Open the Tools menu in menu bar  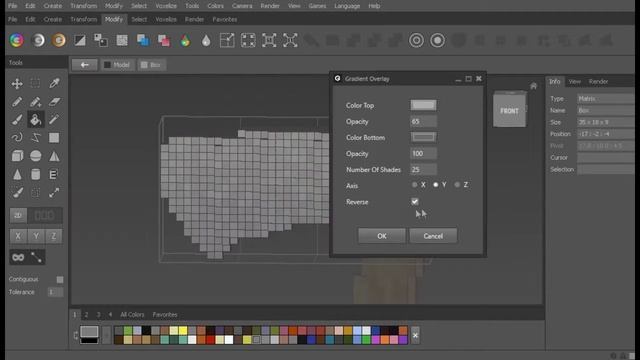pos(192,6)
